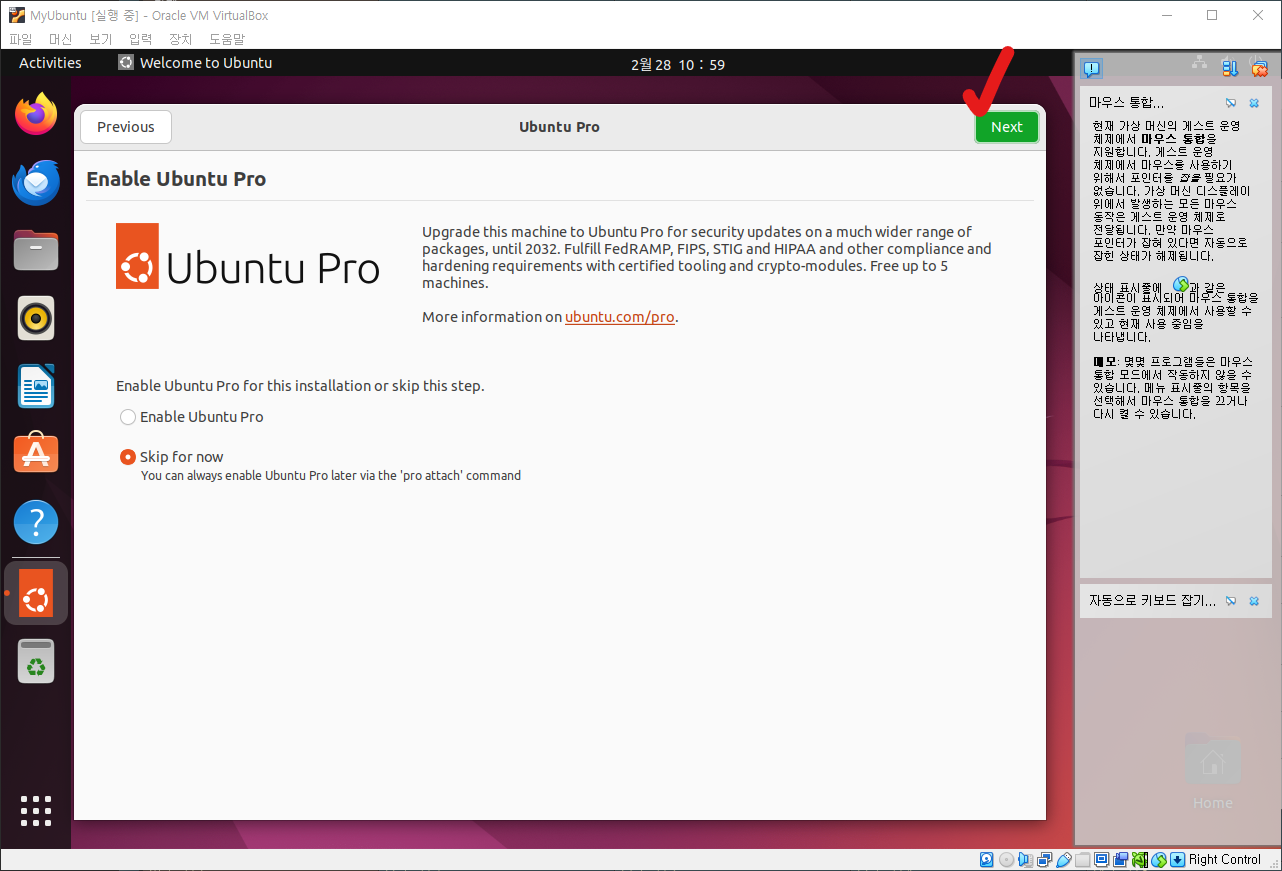Click the 'pro attach' command hint text
Viewport: 1282px width, 871px height.
pos(331,476)
